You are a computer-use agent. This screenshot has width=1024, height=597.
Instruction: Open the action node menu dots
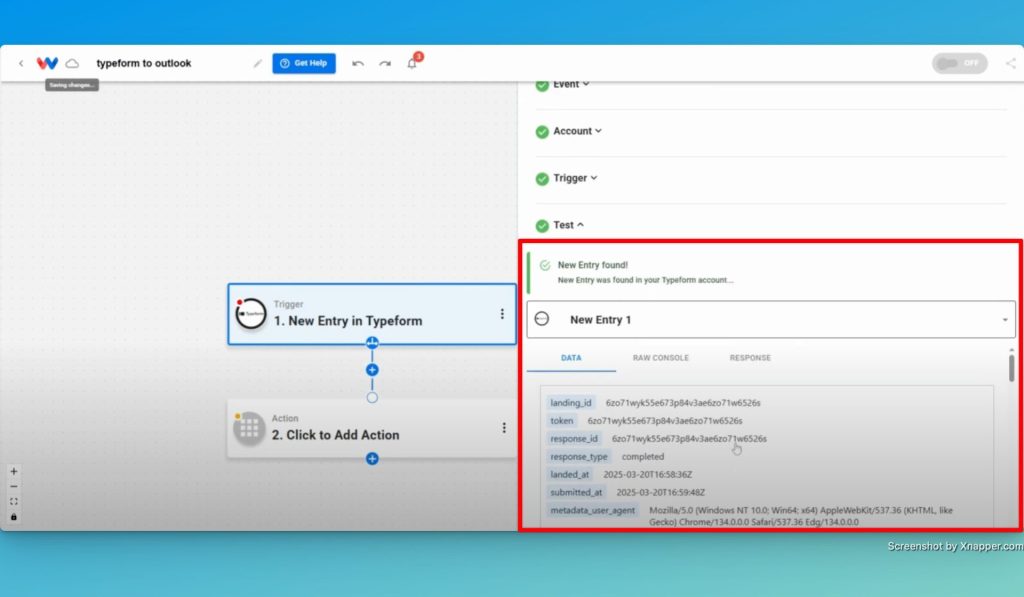tap(504, 428)
